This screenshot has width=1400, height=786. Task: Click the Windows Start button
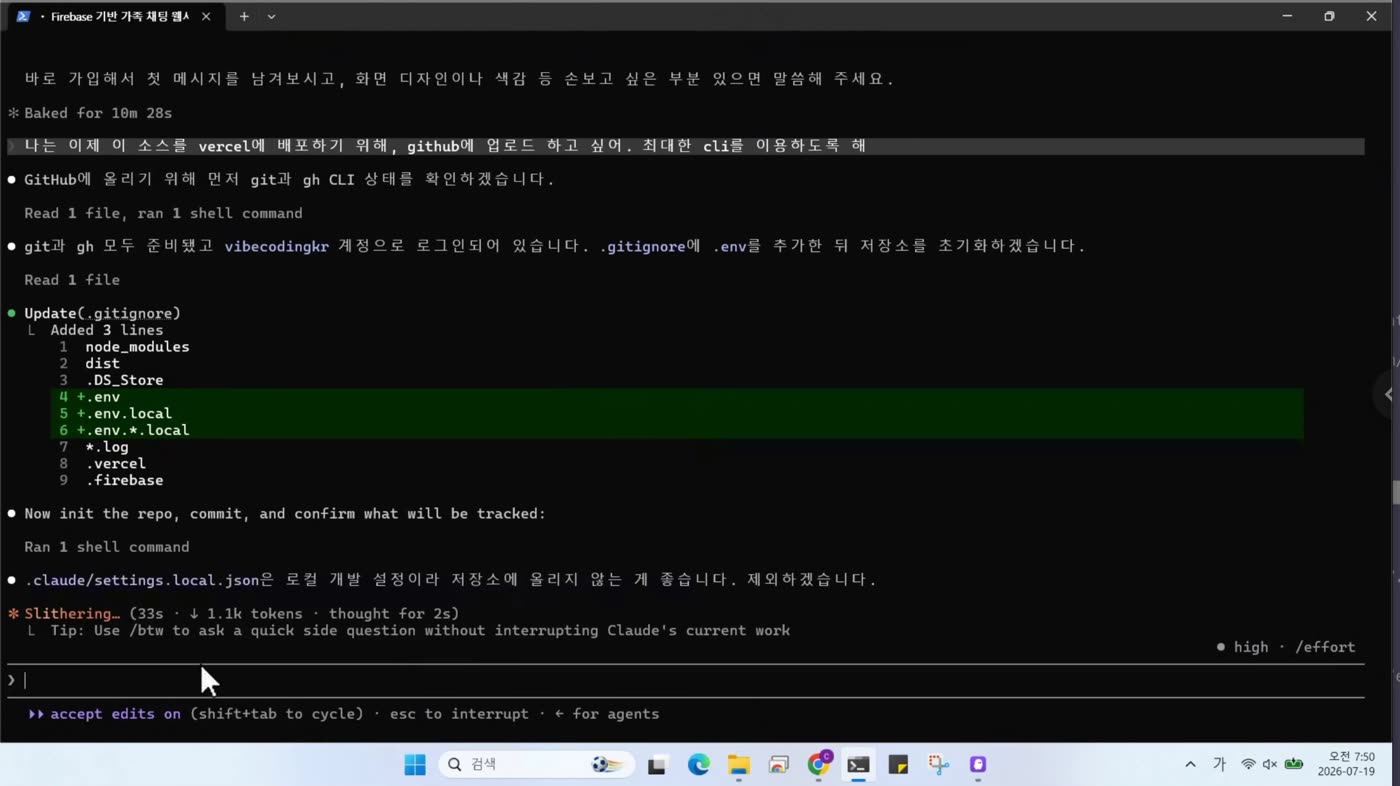415,765
